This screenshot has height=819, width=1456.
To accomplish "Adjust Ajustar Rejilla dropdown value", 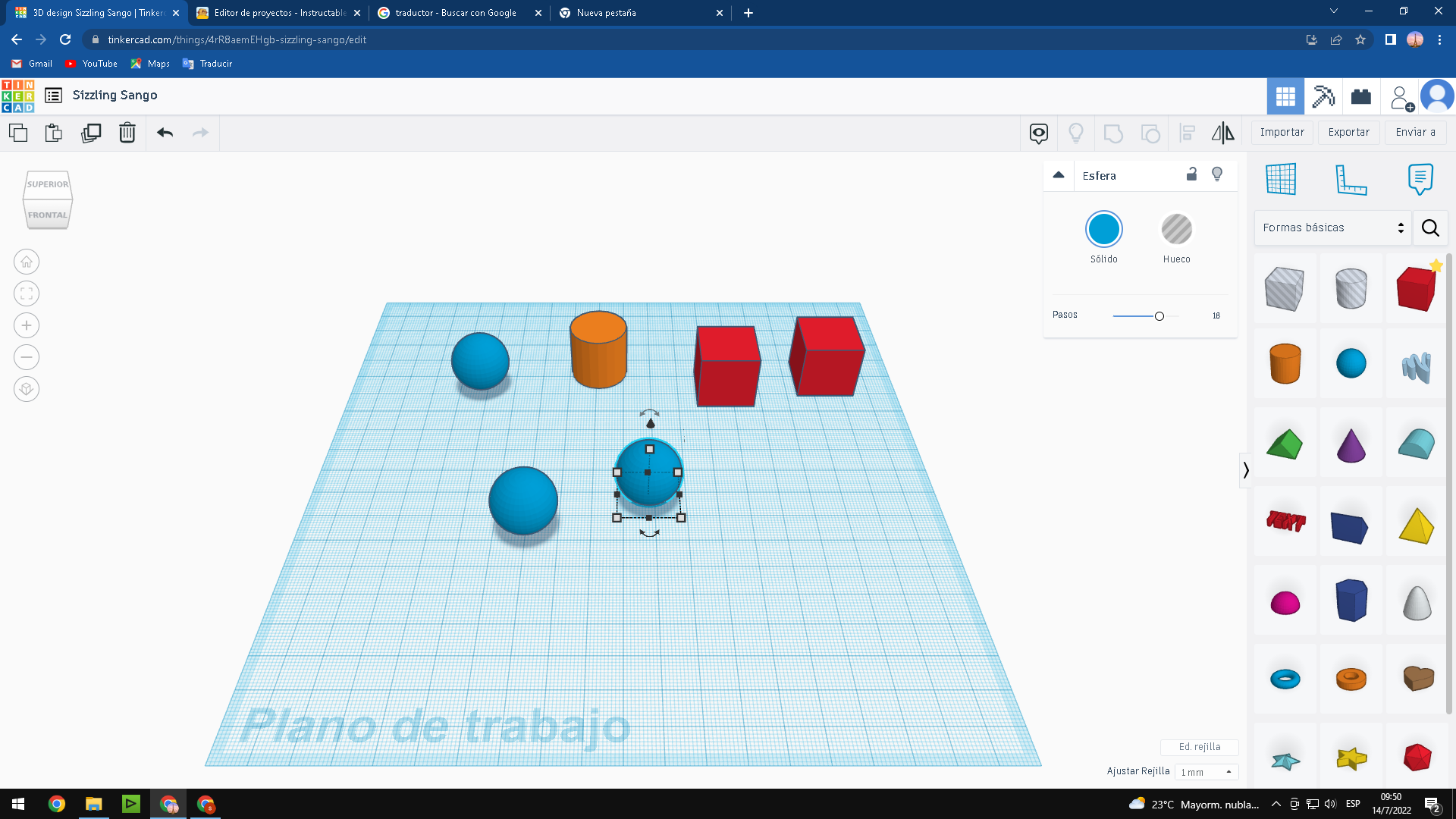I will coord(1206,770).
